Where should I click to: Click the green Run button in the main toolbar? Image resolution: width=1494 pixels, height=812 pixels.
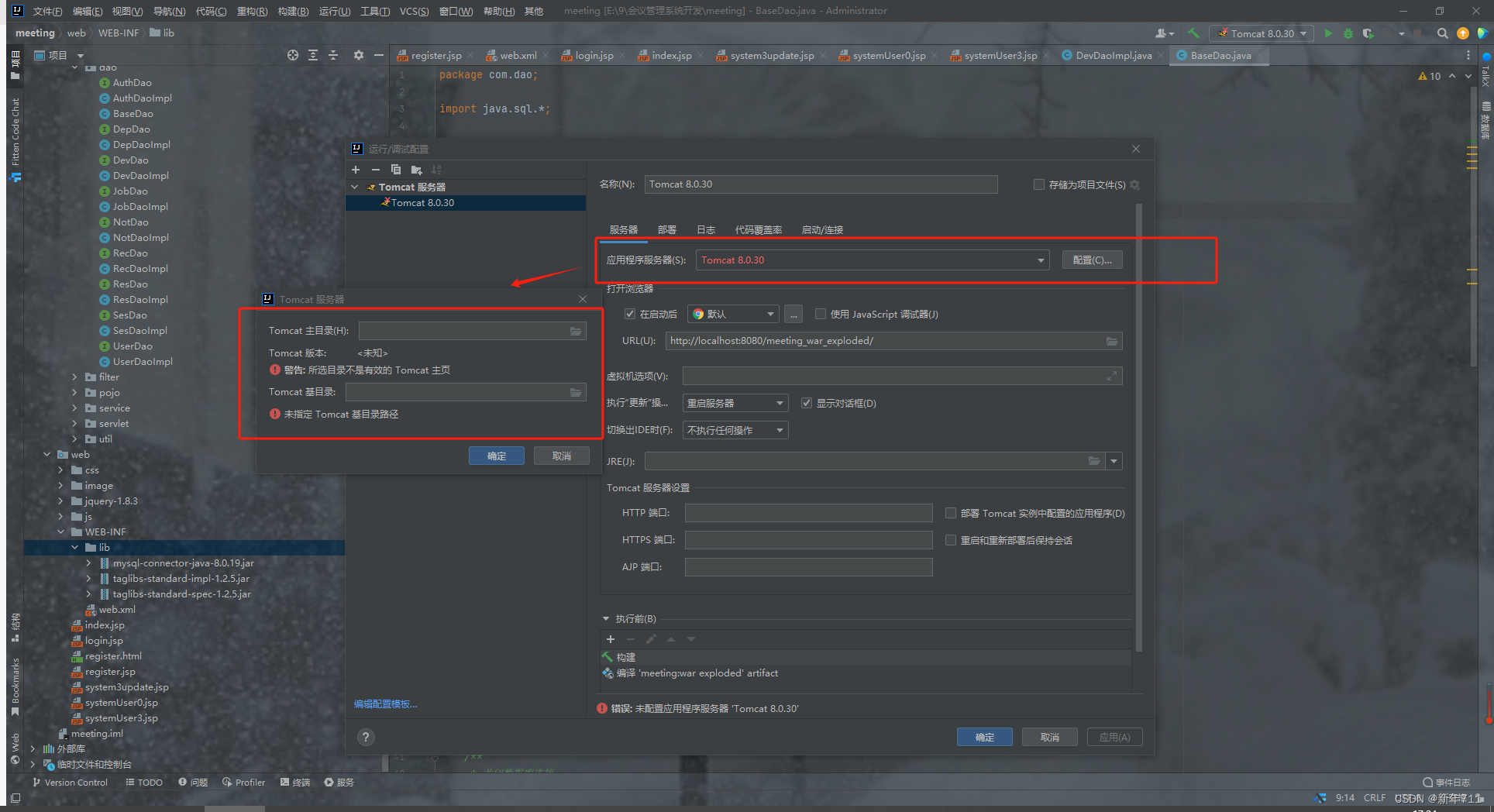click(x=1328, y=33)
